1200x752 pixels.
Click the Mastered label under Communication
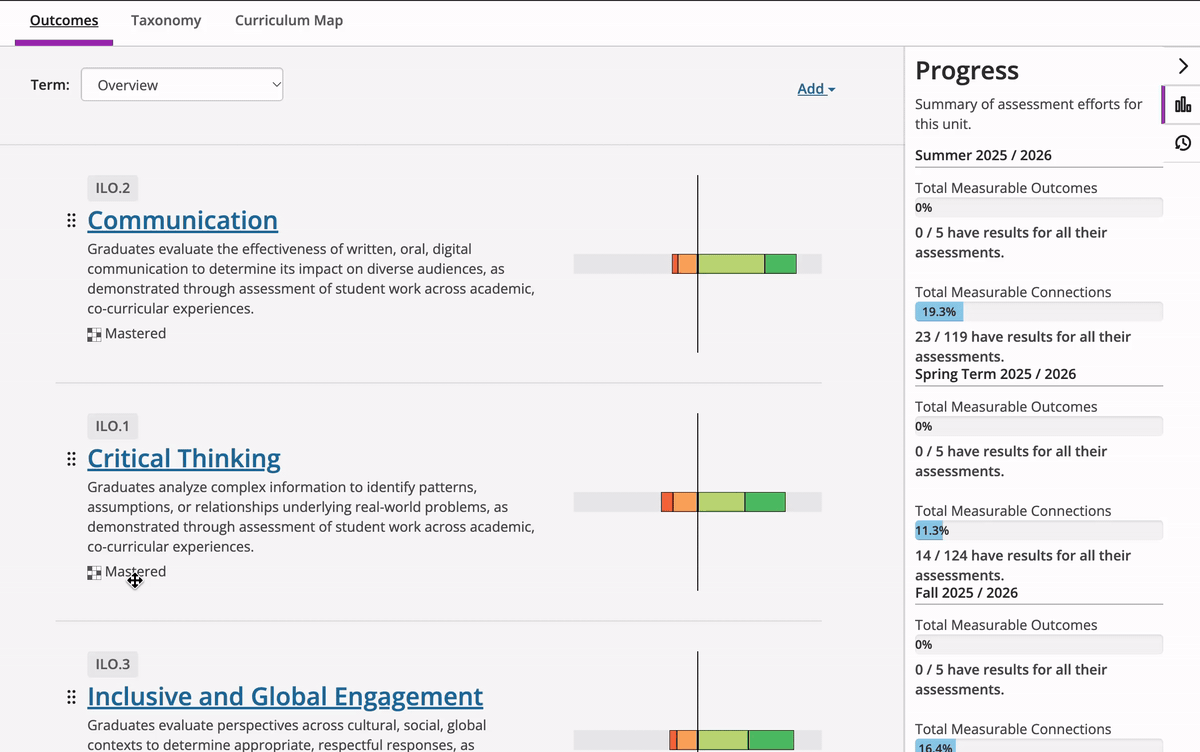click(x=135, y=334)
